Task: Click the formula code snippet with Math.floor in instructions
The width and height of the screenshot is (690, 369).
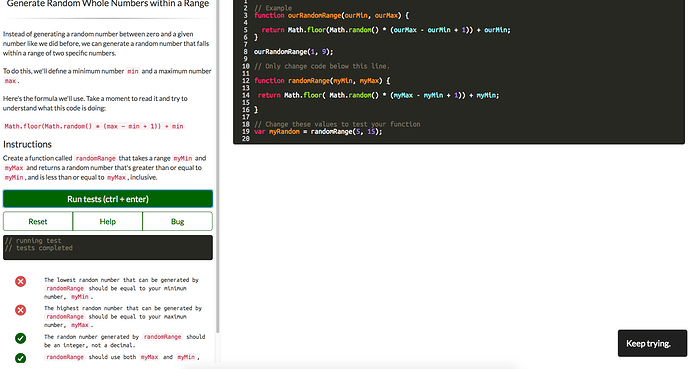Action: point(94,126)
